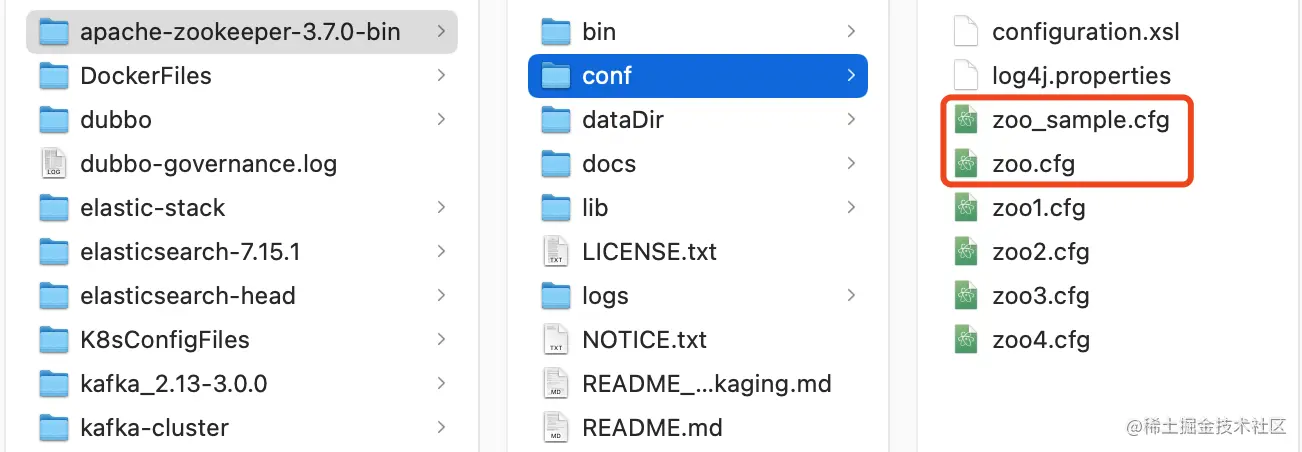Select the bin folder name
This screenshot has width=1302, height=452.
(x=599, y=32)
